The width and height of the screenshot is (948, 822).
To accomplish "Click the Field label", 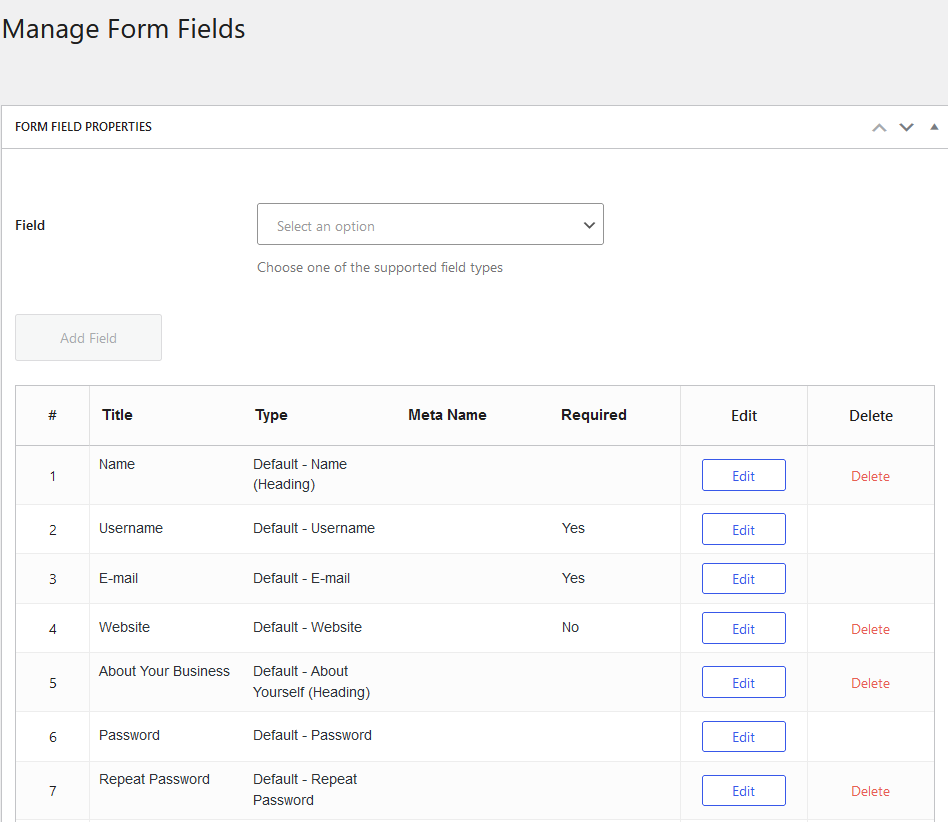I will [x=30, y=225].
